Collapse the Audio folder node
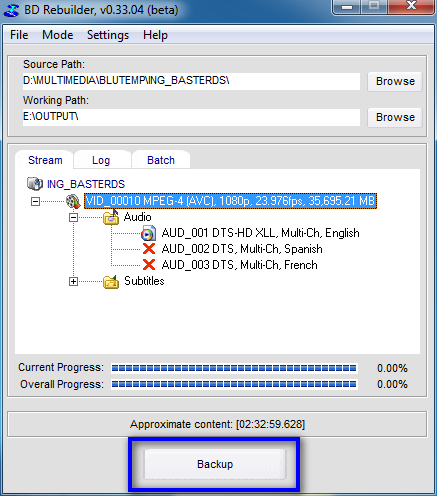This screenshot has height=496, width=437. click(x=73, y=218)
